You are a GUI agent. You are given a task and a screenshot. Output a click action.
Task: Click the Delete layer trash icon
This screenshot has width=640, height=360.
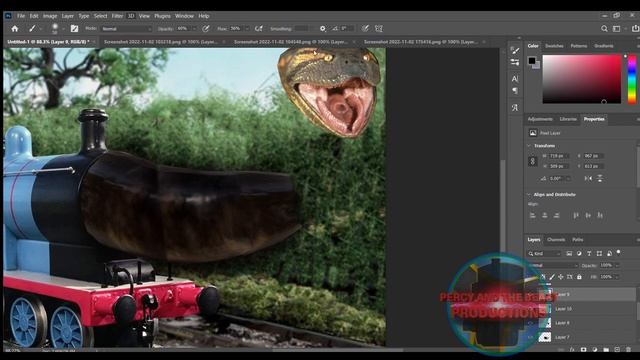pyautogui.click(x=629, y=350)
